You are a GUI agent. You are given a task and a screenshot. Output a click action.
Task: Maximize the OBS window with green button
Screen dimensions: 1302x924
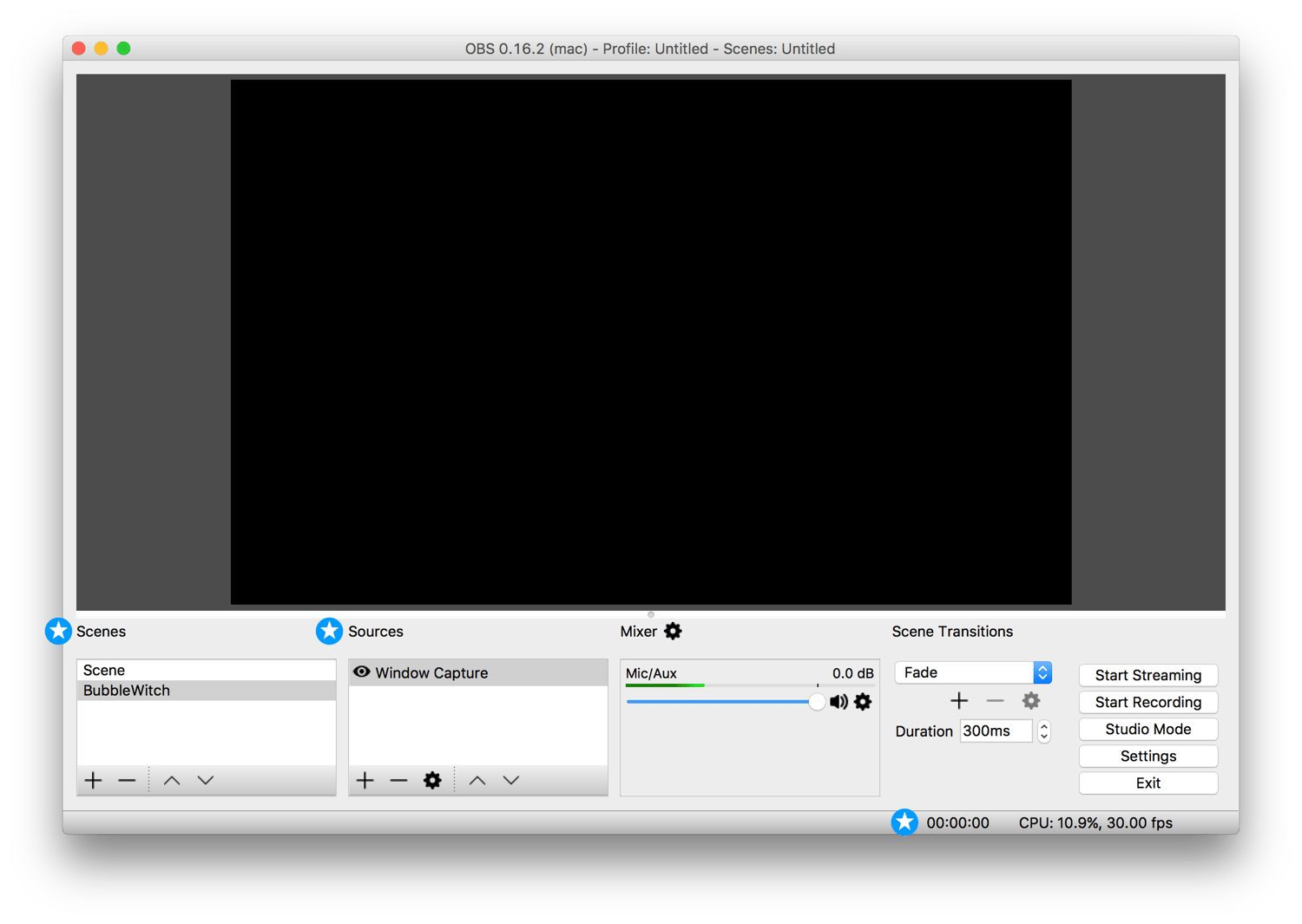124,49
